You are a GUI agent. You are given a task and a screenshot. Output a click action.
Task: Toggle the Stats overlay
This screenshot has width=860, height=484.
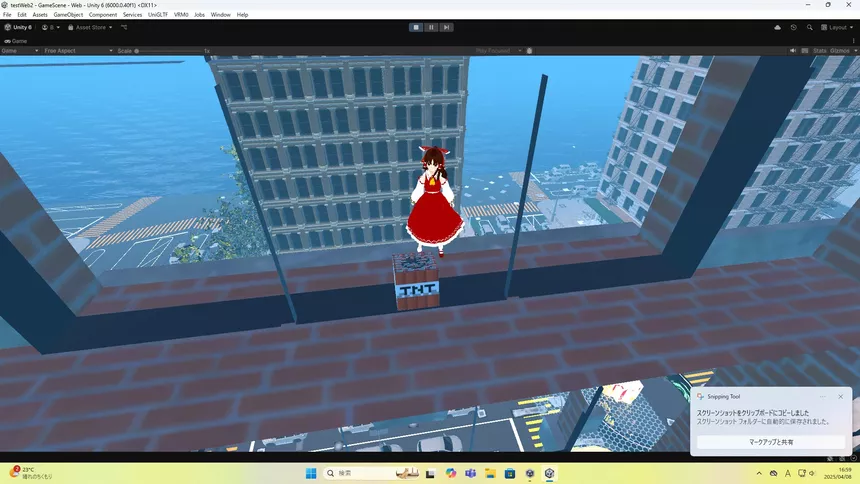pos(819,50)
